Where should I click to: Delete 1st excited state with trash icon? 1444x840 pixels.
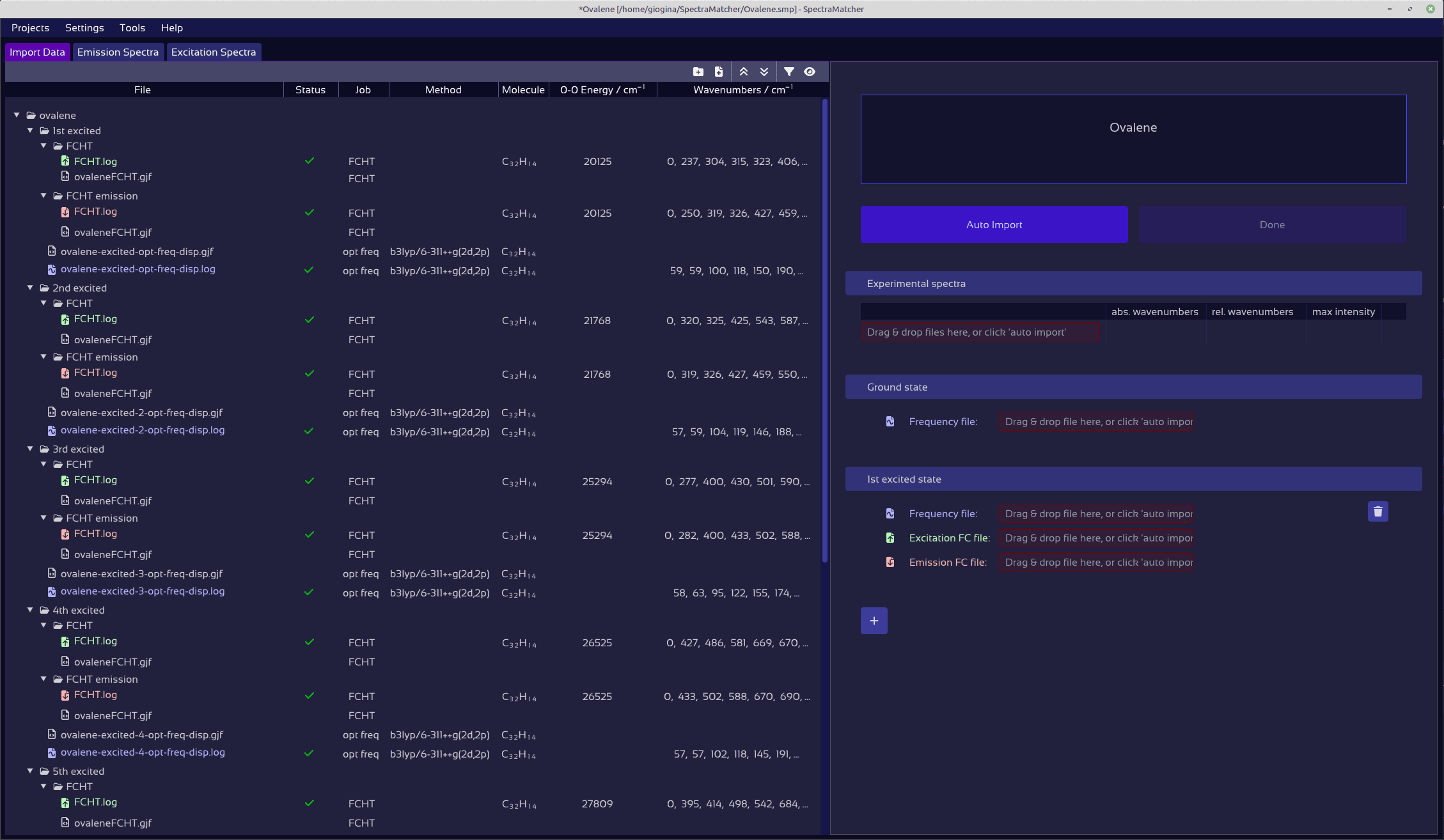click(1377, 511)
